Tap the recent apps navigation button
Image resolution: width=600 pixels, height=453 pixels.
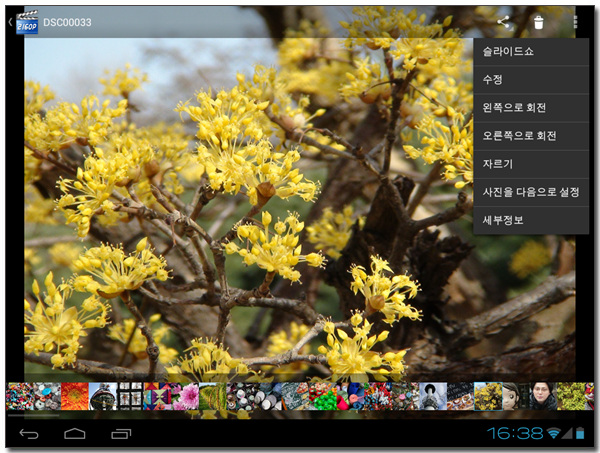pos(121,433)
